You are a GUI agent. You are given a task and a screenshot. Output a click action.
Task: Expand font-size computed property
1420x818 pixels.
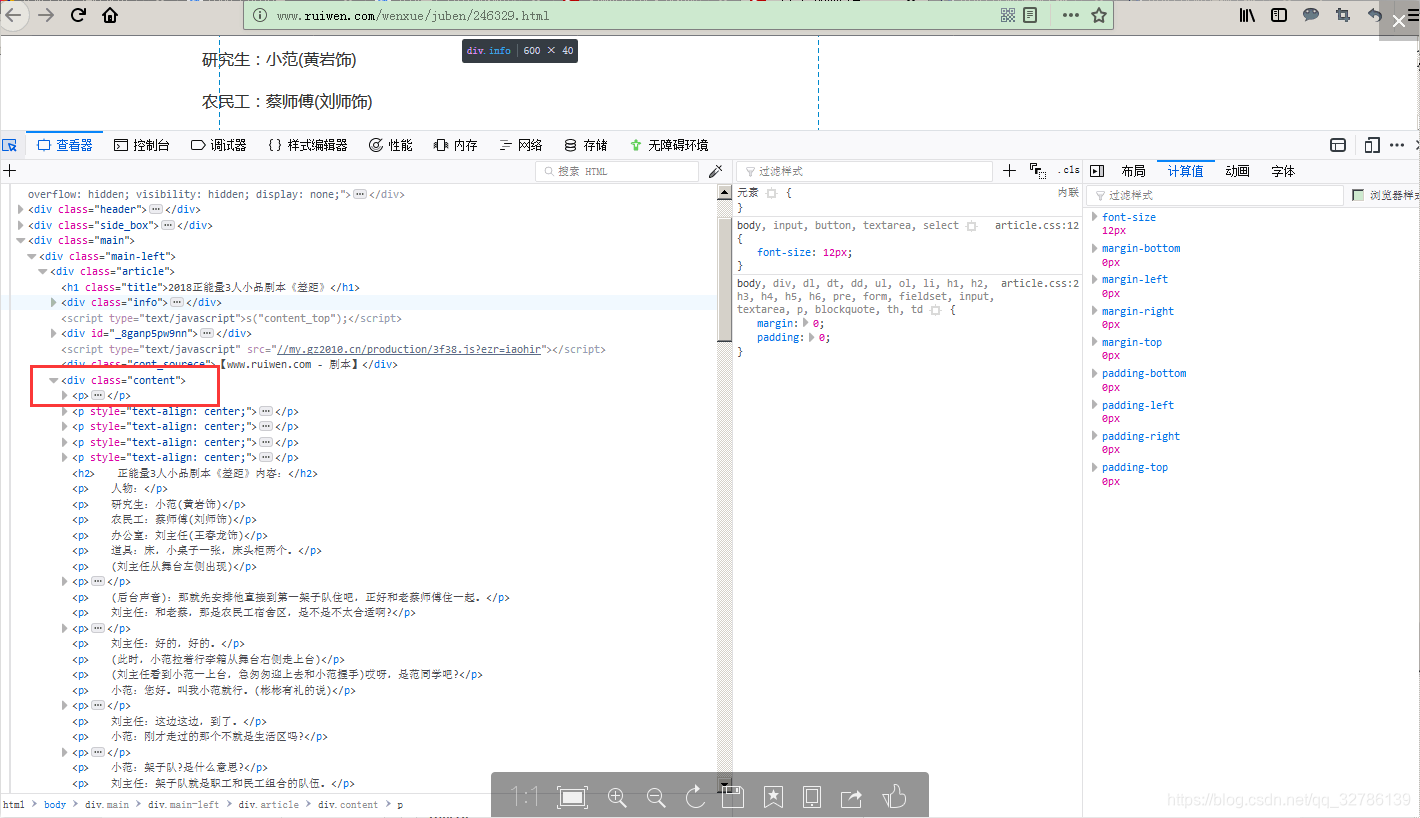(1095, 217)
